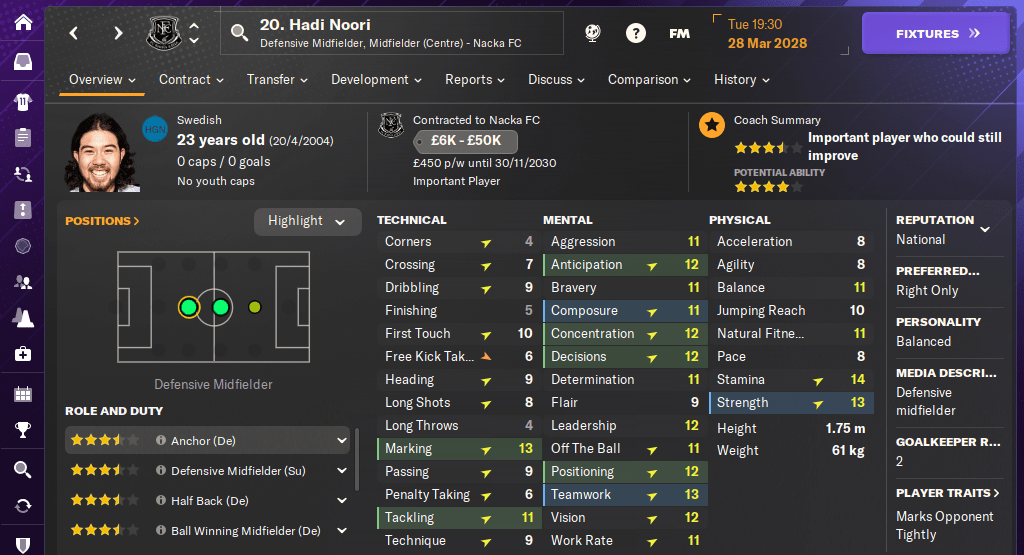
Task: Open the Schedule calendar icon
Action: pos(22,393)
